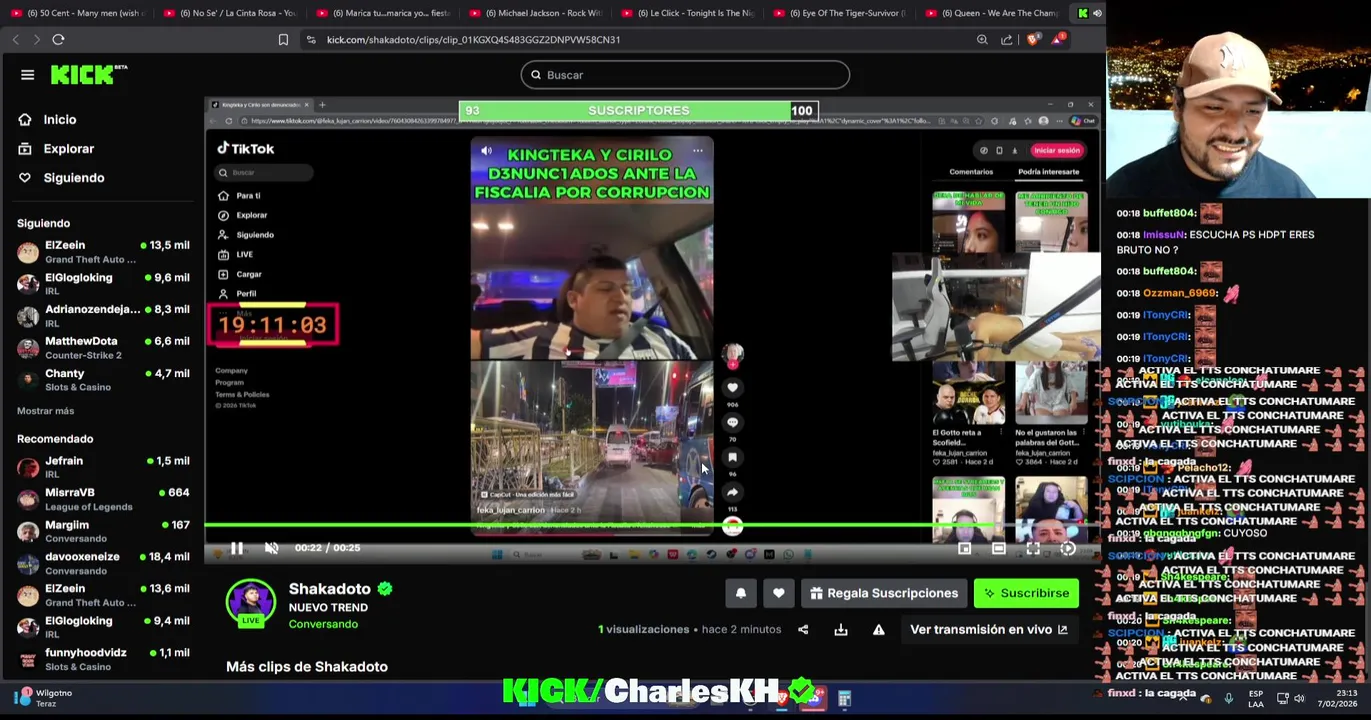Open MisrraVB League of Legends channel
The width and height of the screenshot is (1371, 720).
coord(103,499)
